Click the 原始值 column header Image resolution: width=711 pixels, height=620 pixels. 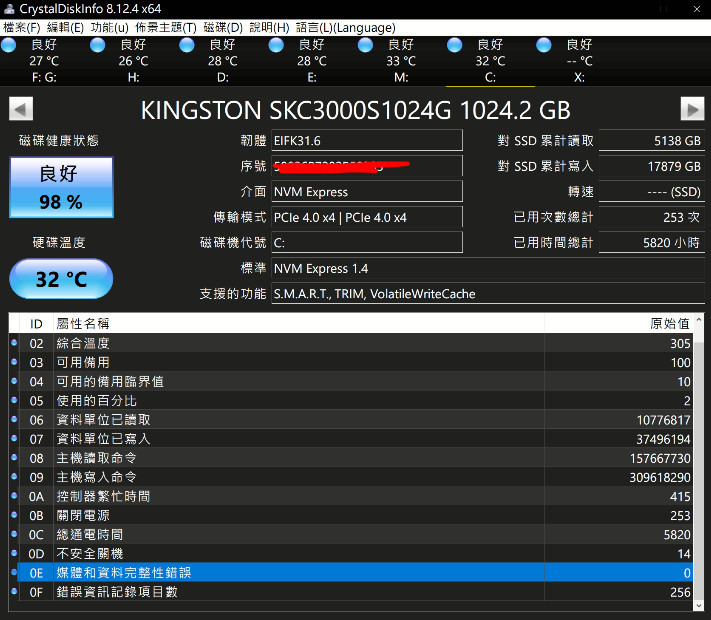click(618, 323)
